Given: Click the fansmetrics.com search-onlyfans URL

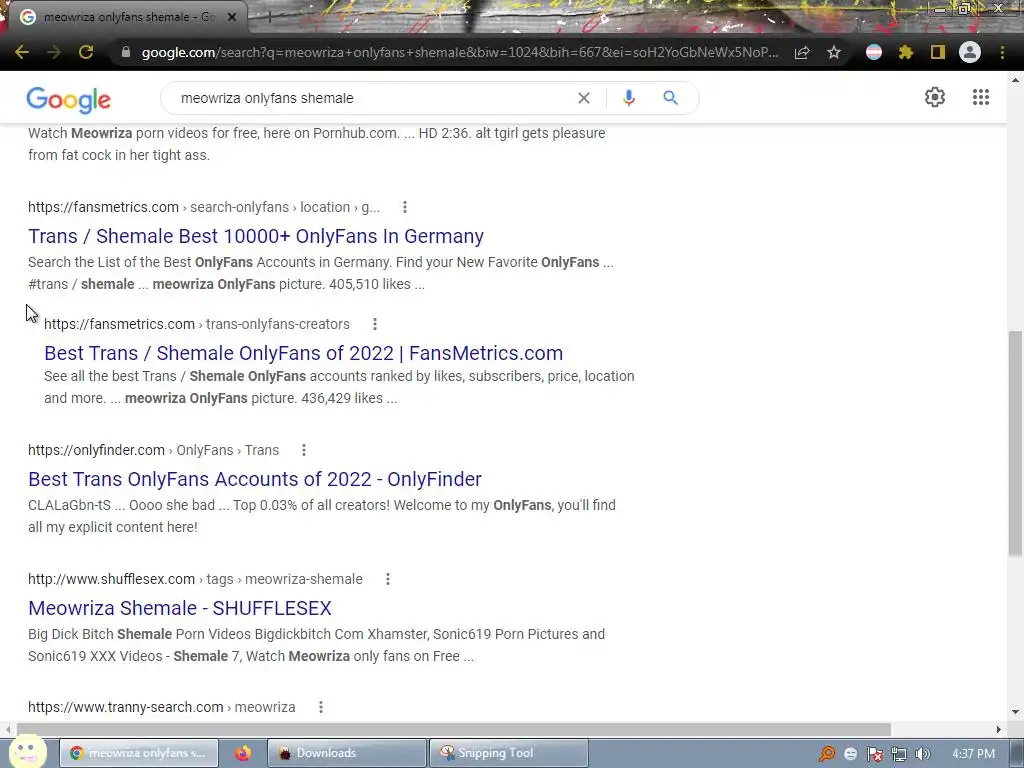Looking at the screenshot, I should tap(204, 207).
